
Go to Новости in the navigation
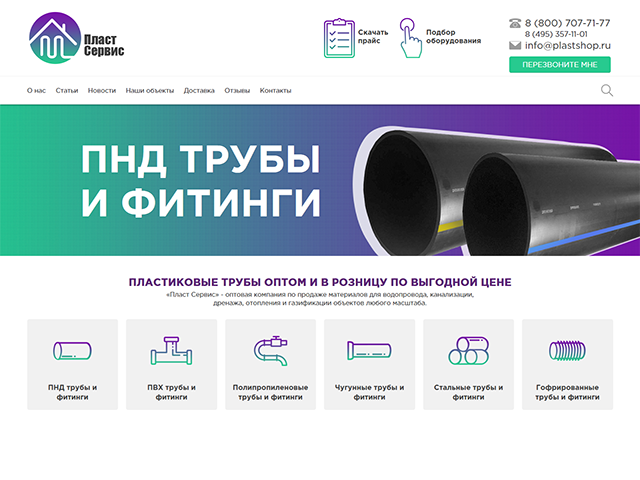pos(102,91)
